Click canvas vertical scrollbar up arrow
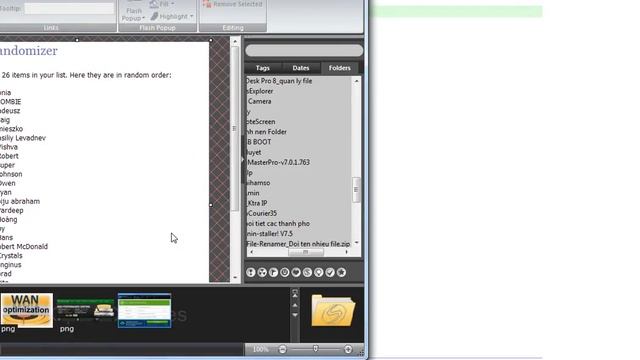Image resolution: width=640 pixels, height=360 pixels. (x=235, y=42)
